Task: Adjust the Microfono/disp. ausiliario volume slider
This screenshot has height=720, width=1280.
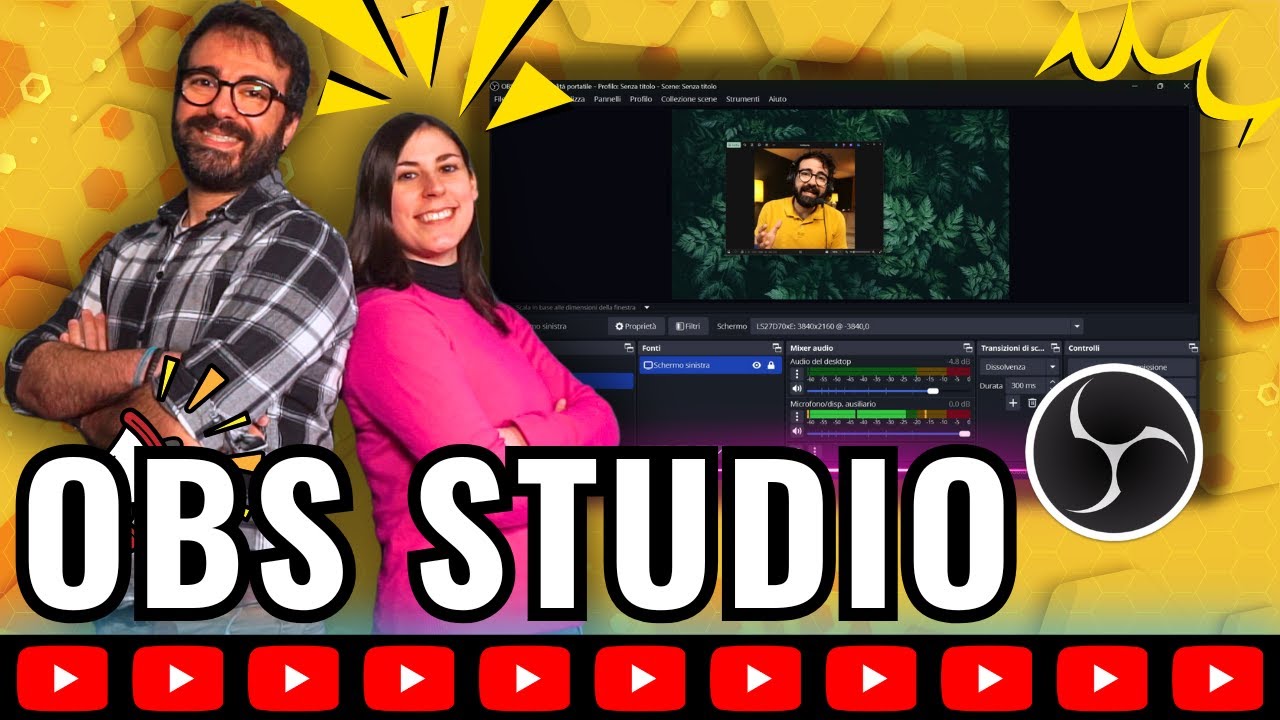Action: (888, 433)
